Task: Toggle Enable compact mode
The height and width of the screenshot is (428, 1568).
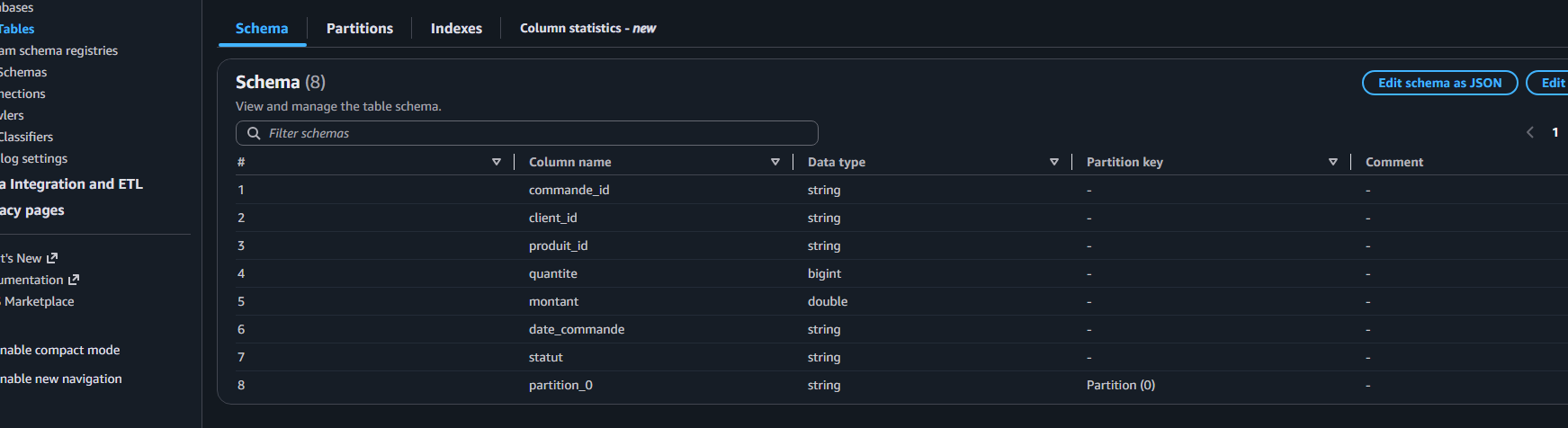Action: click(x=59, y=350)
